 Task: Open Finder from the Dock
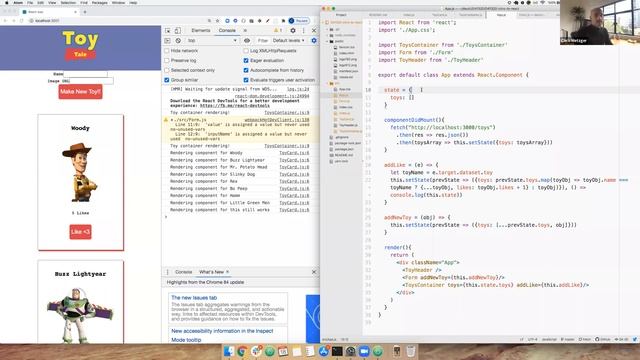229,351
